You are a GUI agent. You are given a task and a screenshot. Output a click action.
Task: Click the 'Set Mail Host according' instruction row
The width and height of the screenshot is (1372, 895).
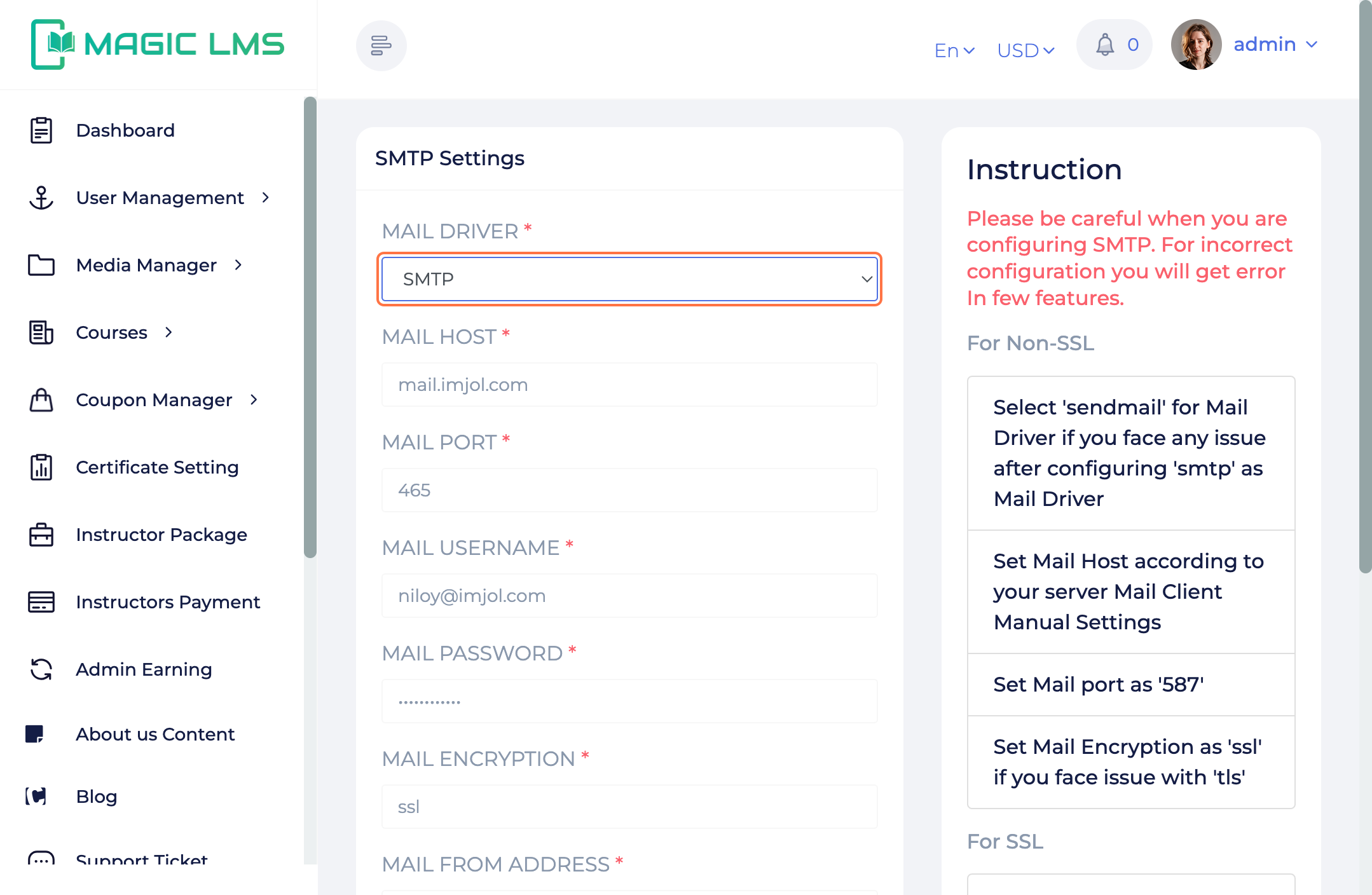[1131, 592]
